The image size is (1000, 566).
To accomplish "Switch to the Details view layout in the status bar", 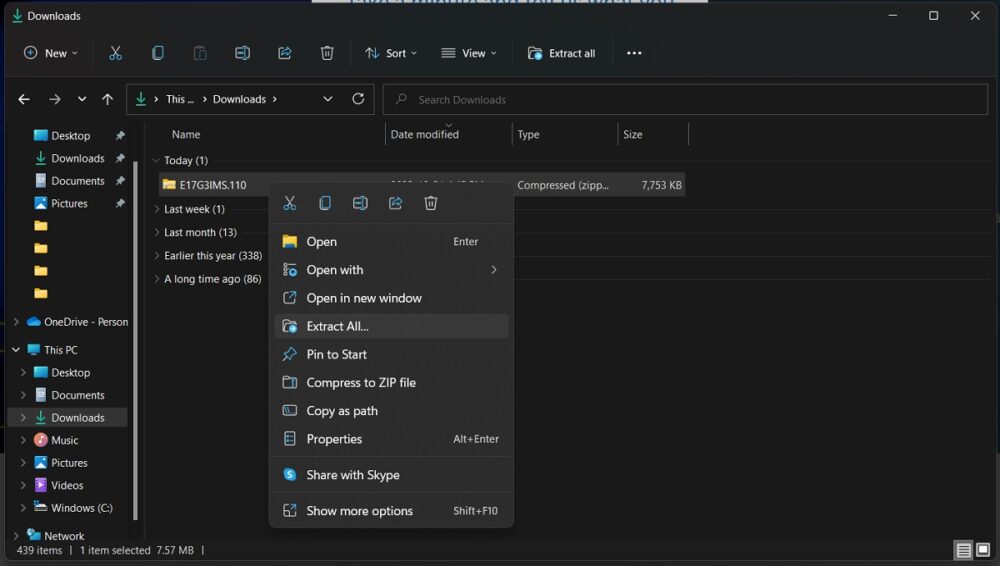I will pos(963,550).
